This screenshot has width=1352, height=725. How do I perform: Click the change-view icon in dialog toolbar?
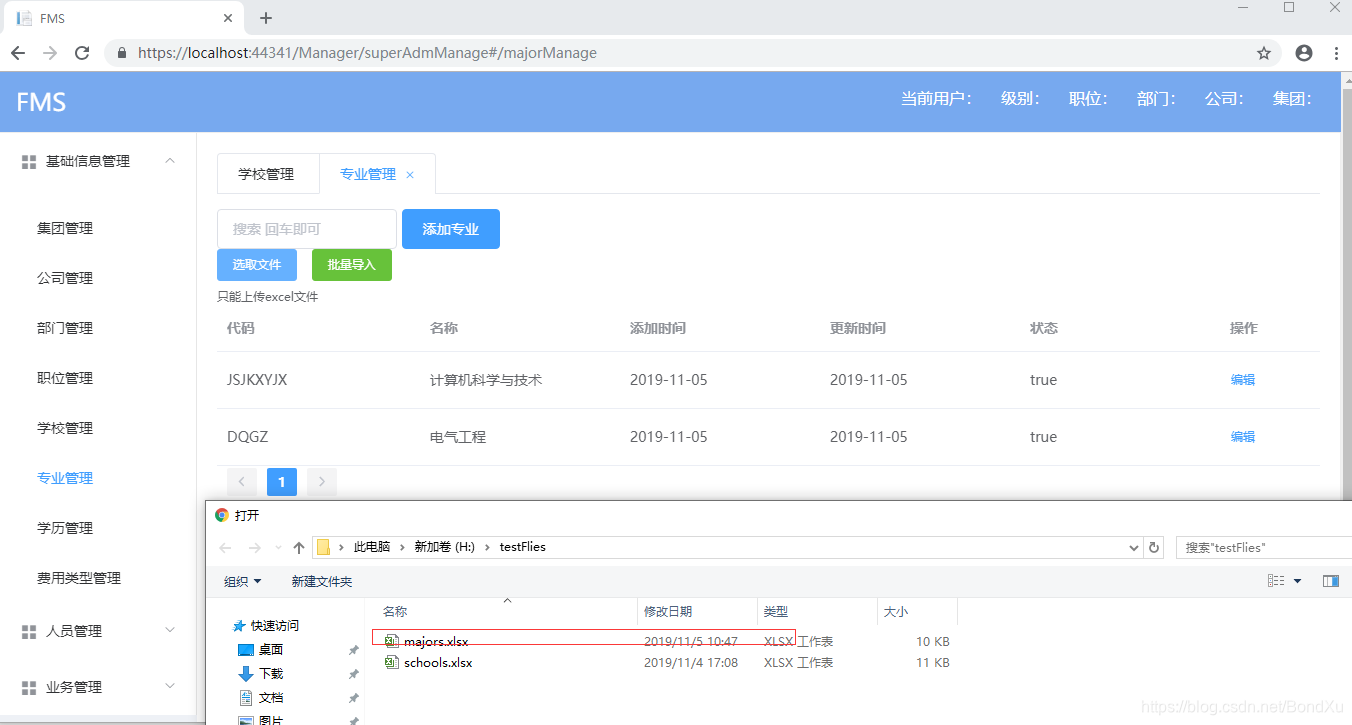[1278, 580]
